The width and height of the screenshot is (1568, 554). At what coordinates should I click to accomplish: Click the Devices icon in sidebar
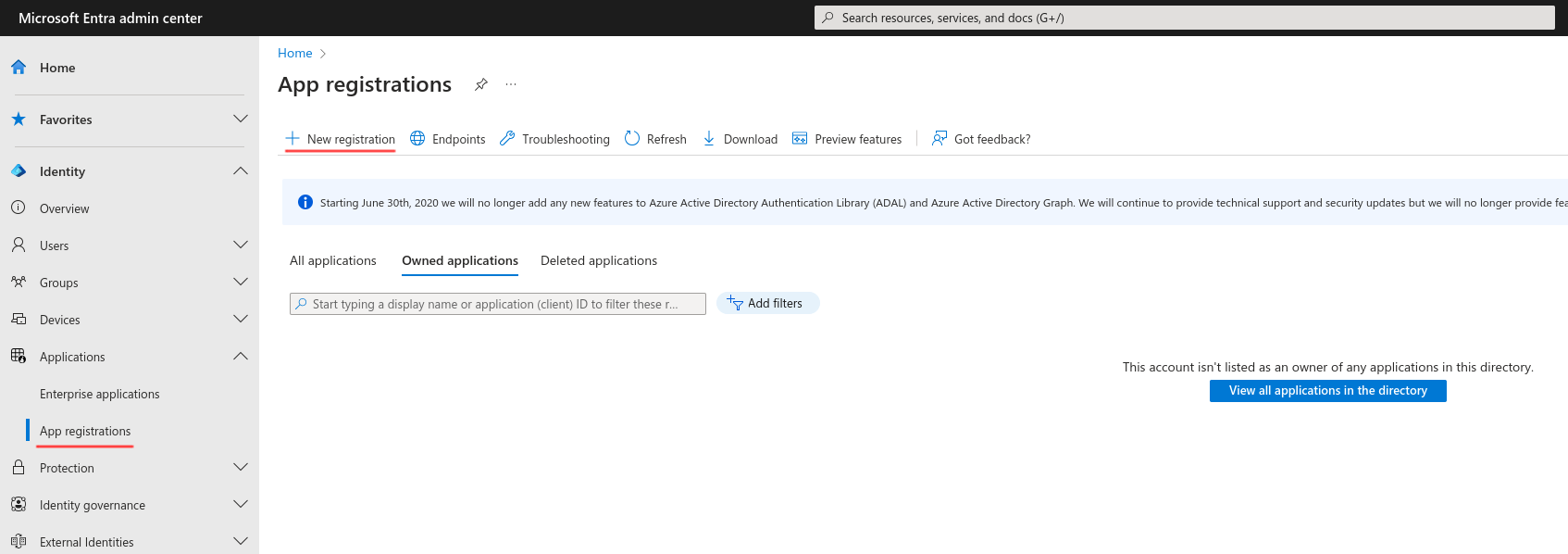tap(19, 319)
